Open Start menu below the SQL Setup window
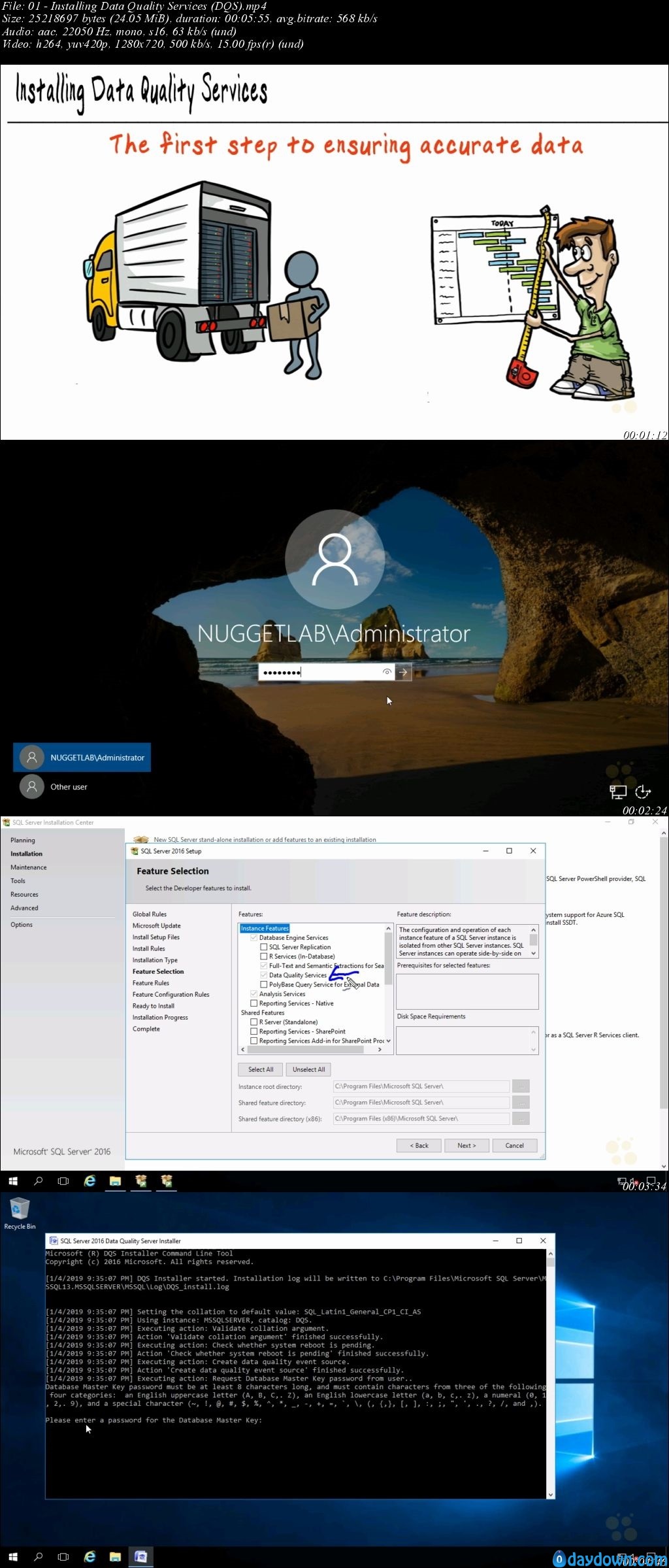The height and width of the screenshot is (1568, 669). pos(13,1181)
